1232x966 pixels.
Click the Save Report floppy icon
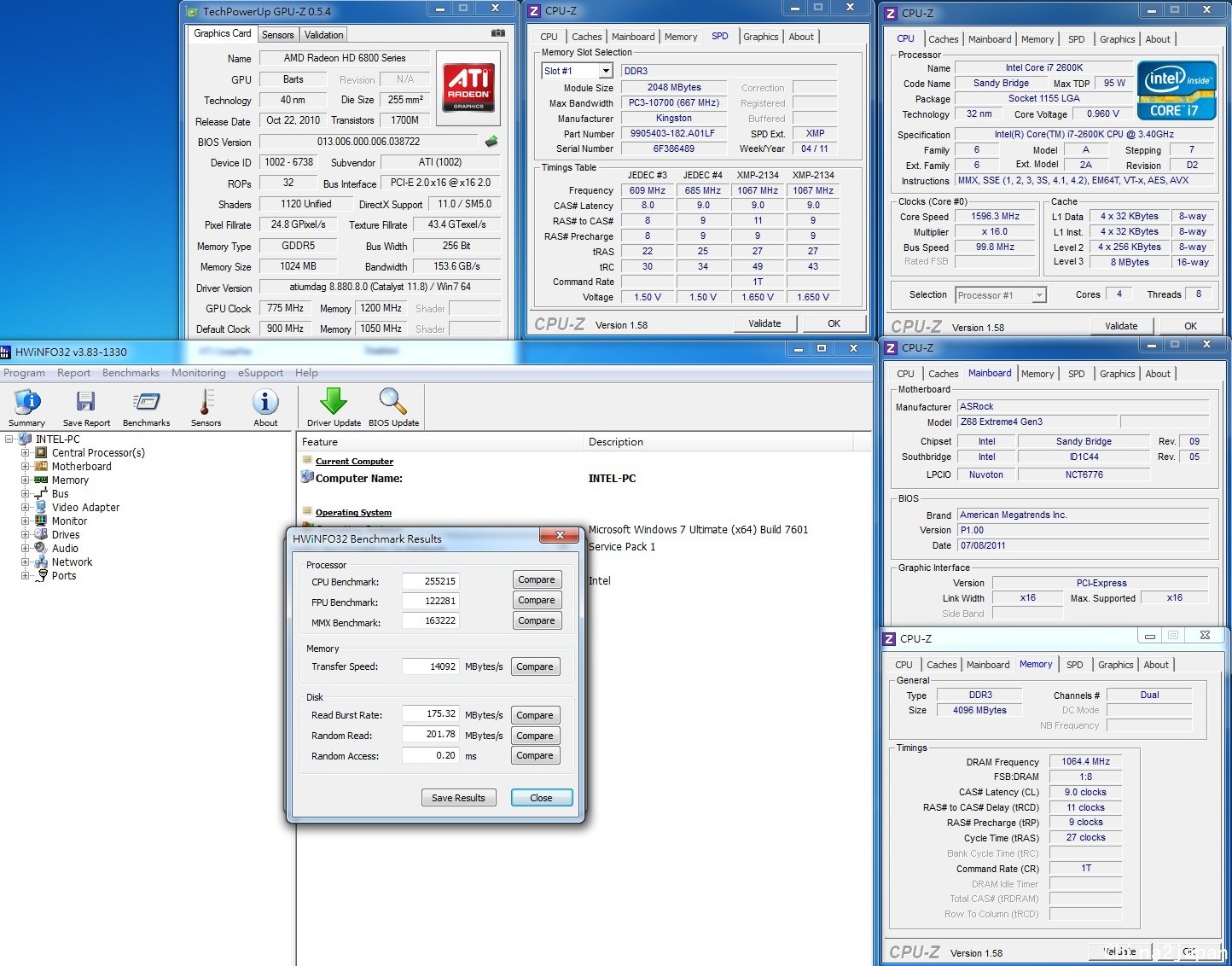click(86, 402)
